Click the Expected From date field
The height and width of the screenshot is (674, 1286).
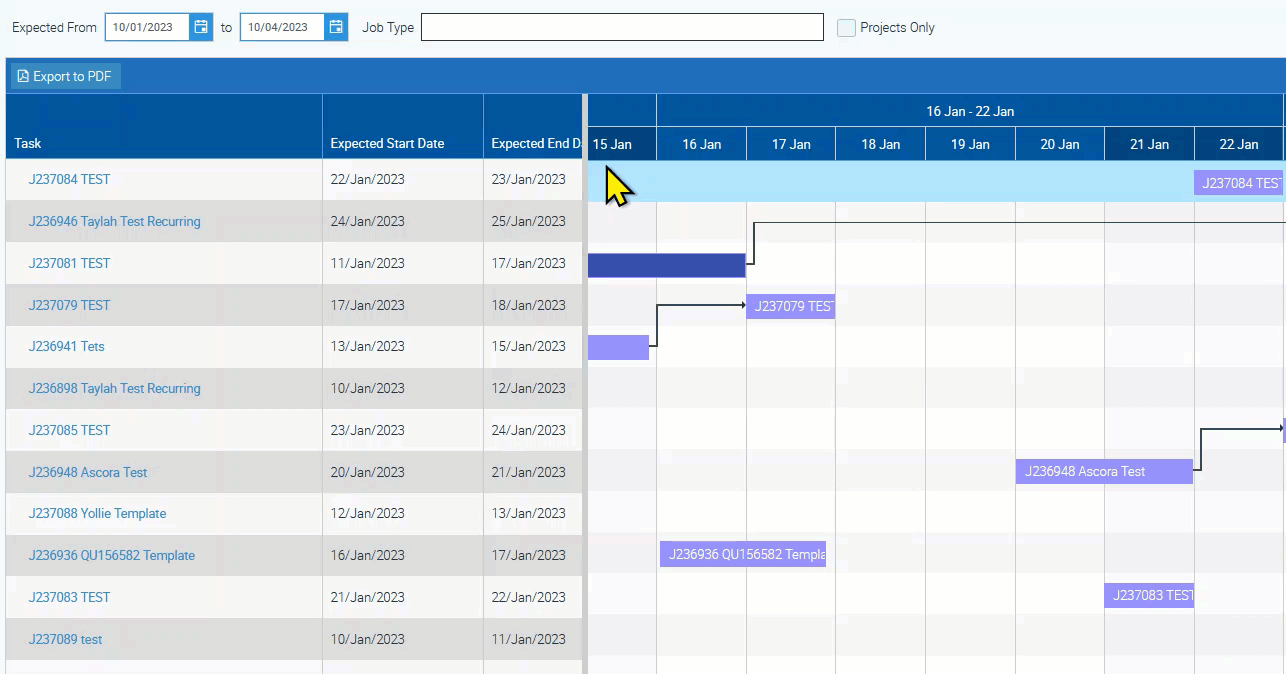[x=147, y=27]
